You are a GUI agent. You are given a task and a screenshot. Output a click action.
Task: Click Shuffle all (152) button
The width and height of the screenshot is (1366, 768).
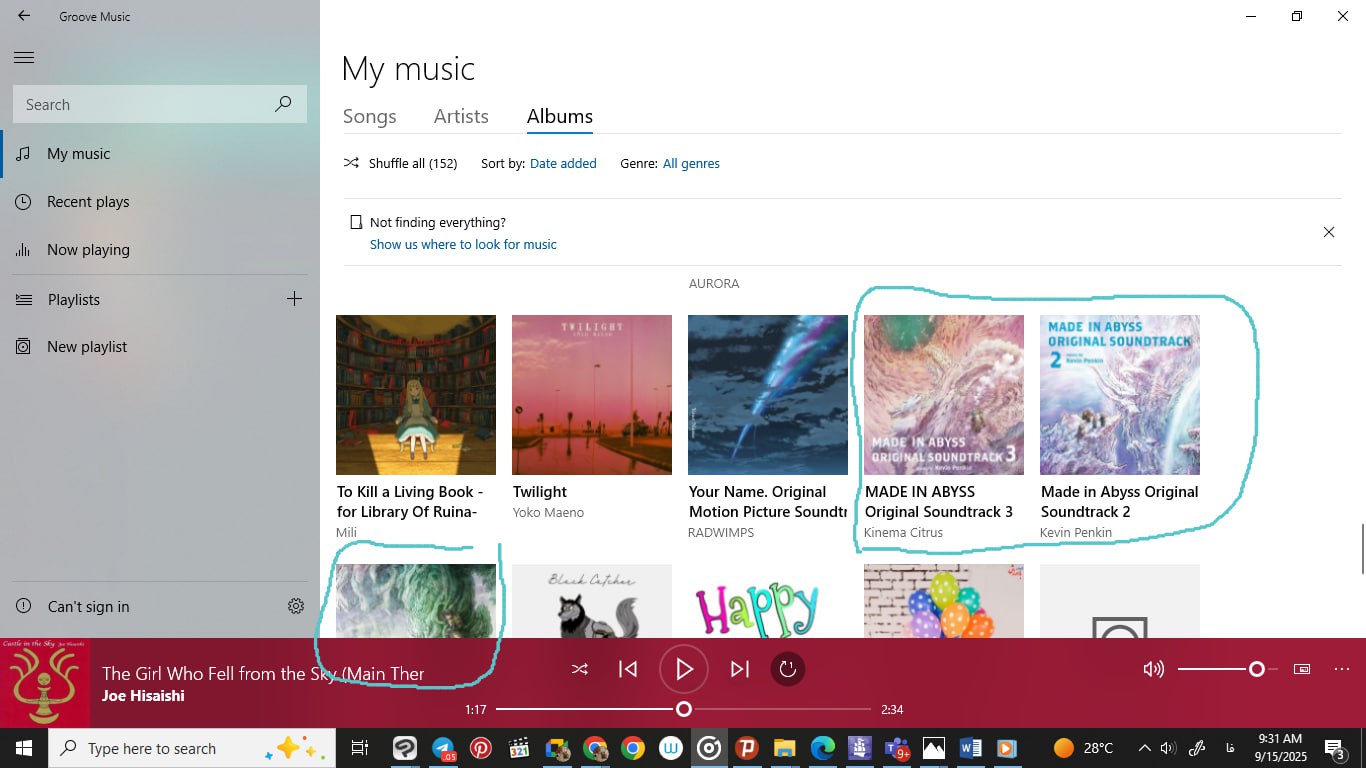pyautogui.click(x=401, y=164)
